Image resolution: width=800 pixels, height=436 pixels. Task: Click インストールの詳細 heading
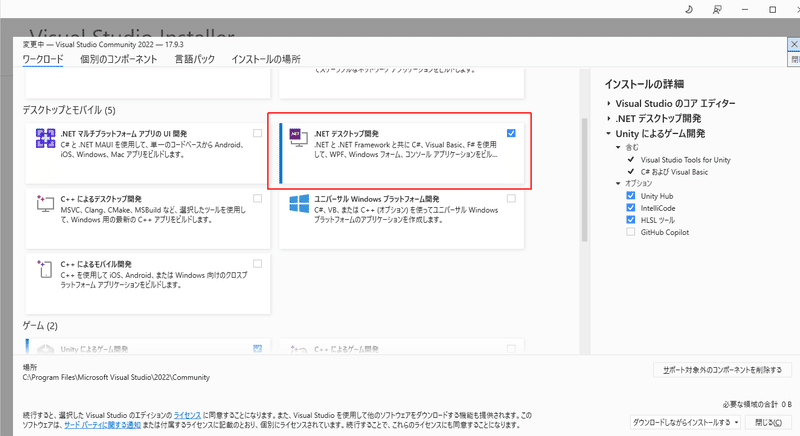pos(644,84)
